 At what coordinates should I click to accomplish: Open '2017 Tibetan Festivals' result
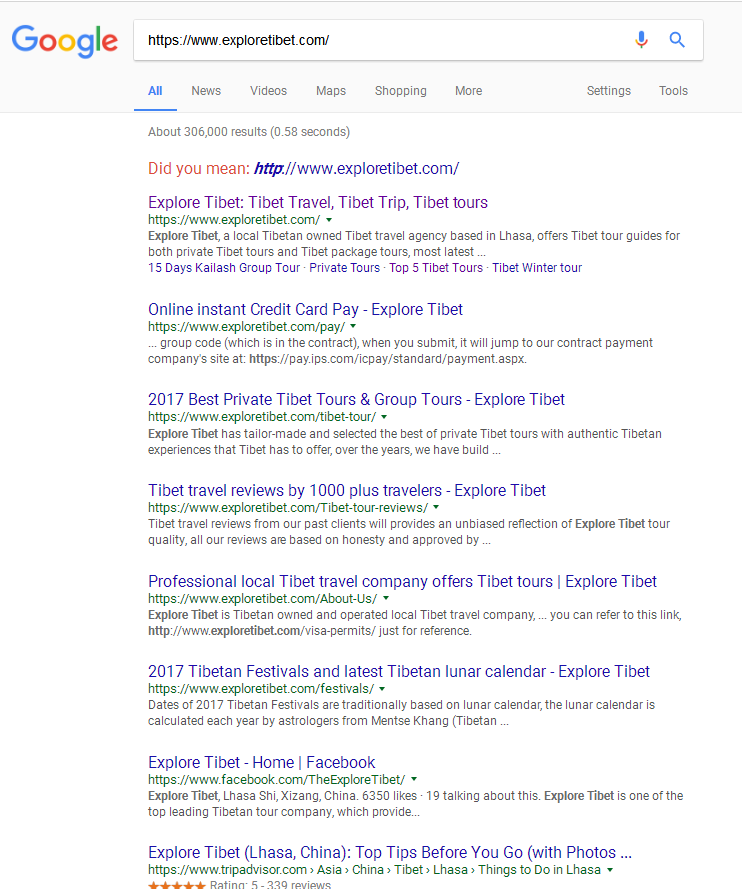click(x=398, y=671)
